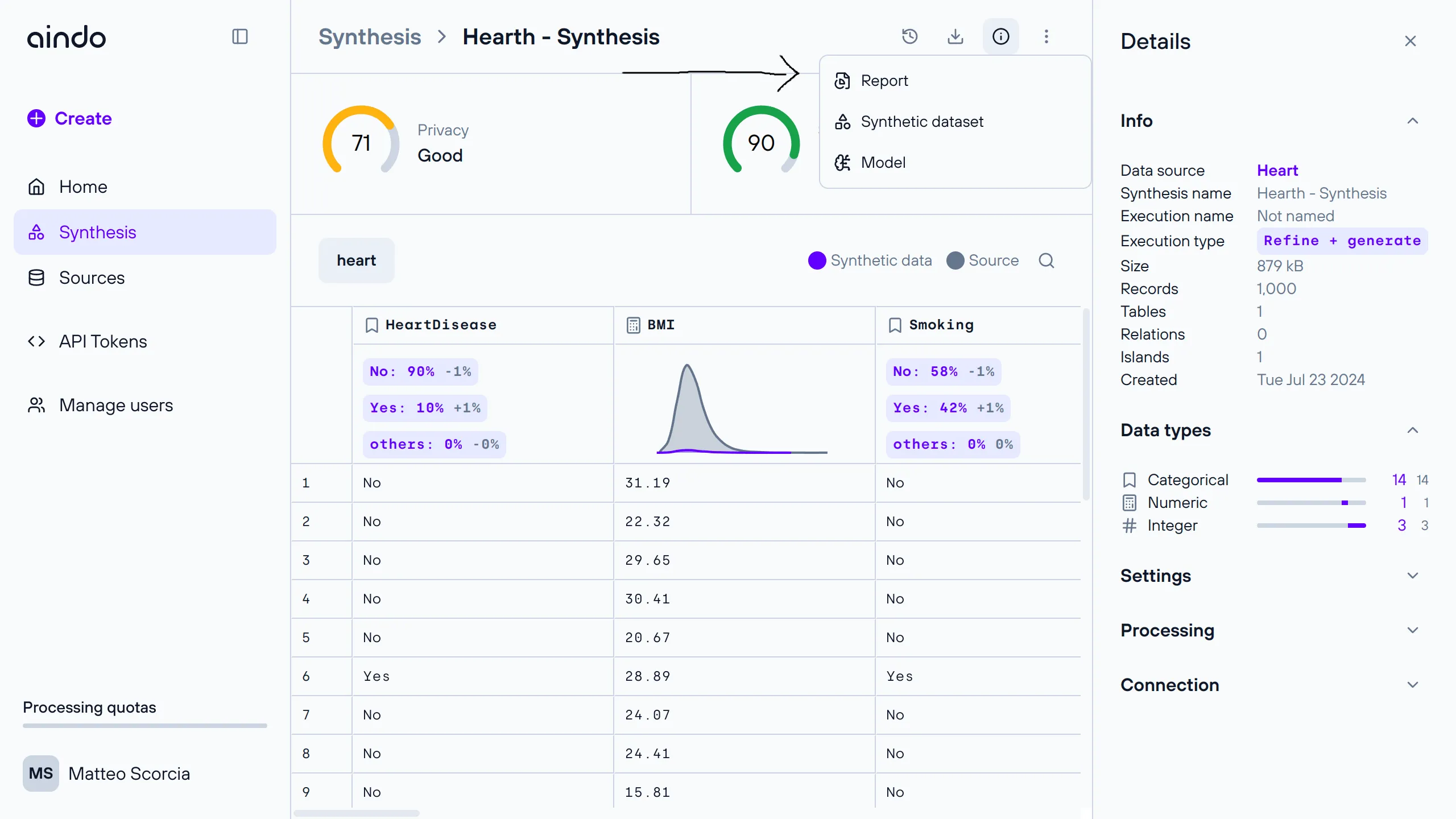Click the HeartDisease categorical bookmark icon
The image size is (1456, 819).
click(x=371, y=325)
